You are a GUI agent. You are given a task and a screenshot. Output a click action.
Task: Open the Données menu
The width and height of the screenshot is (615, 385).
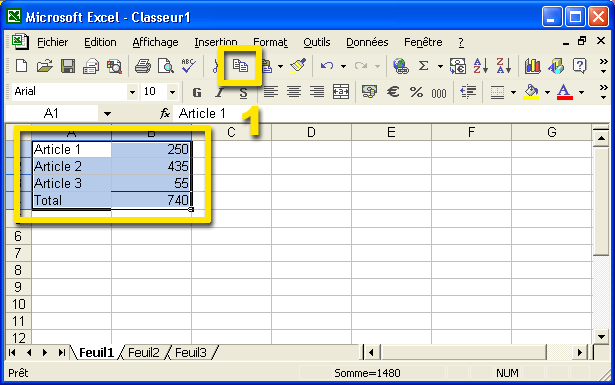pyautogui.click(x=367, y=42)
